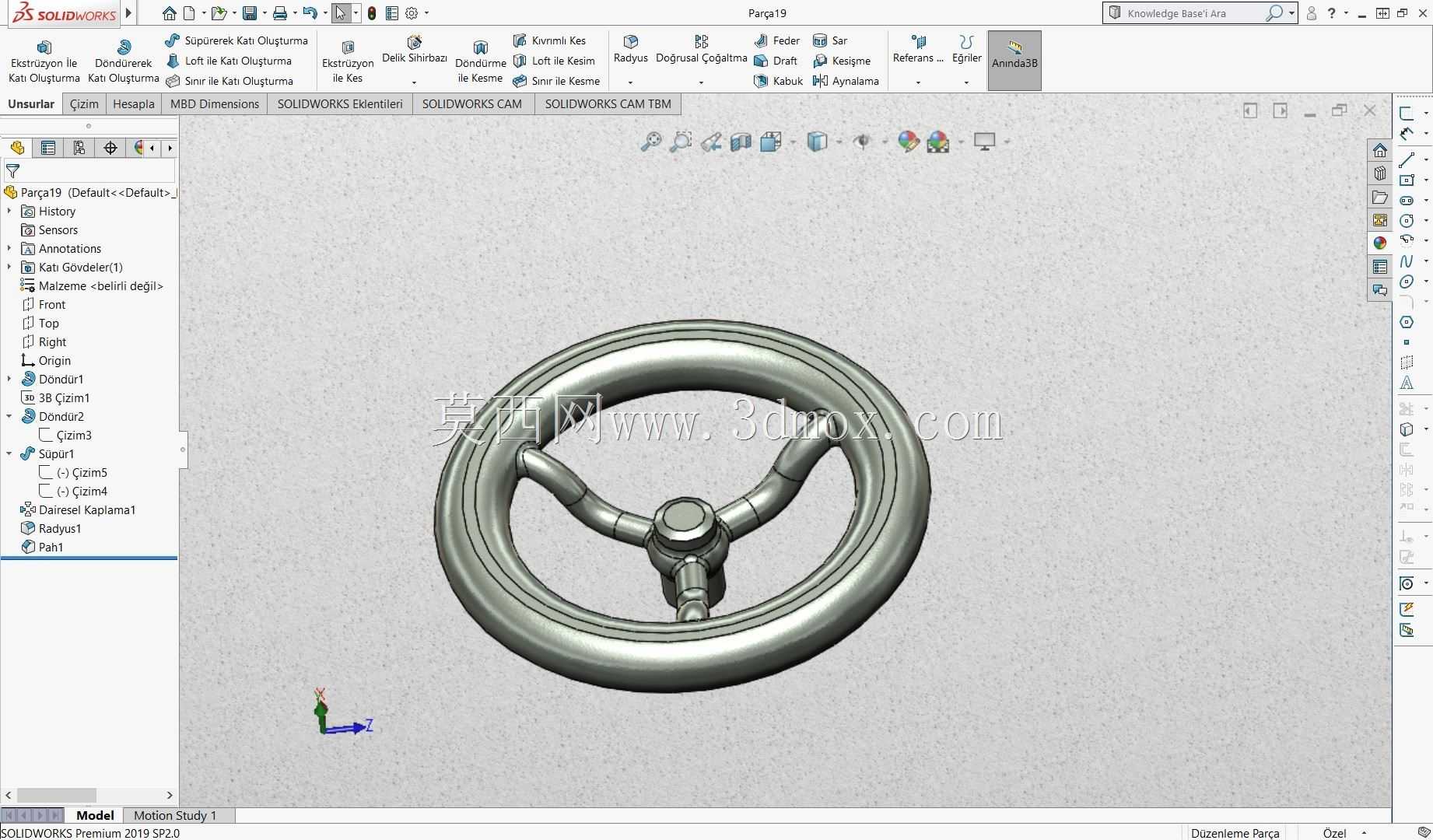Select Doğrusal Çoğaltma pattern tool
Viewport: 1433px width, 840px height.
pyautogui.click(x=702, y=50)
